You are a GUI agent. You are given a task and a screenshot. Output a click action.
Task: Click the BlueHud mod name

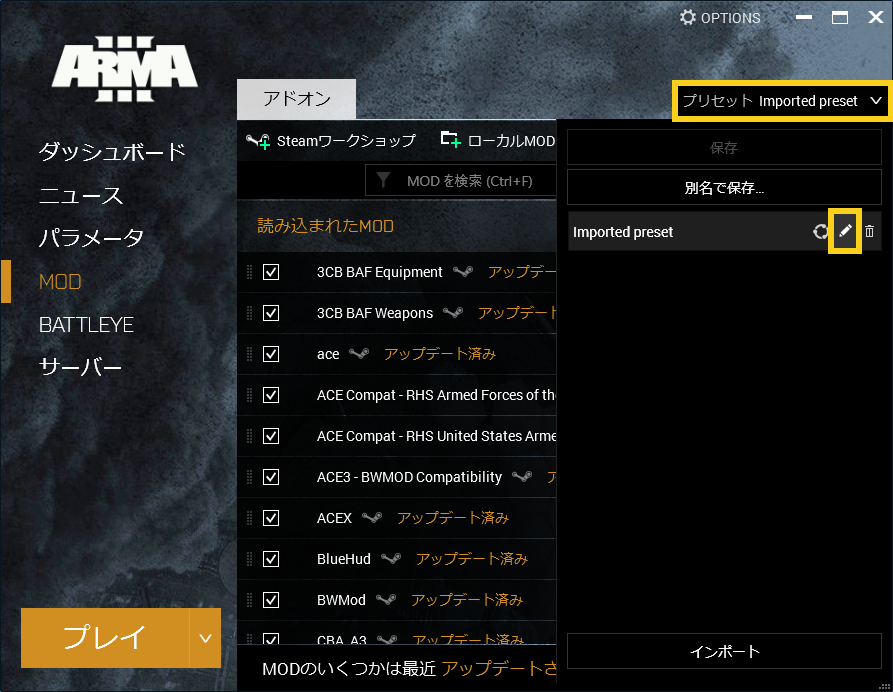343,559
